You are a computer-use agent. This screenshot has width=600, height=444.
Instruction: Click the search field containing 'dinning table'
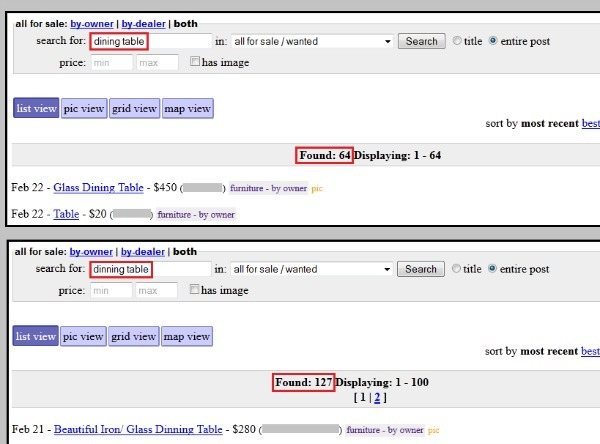click(150, 269)
